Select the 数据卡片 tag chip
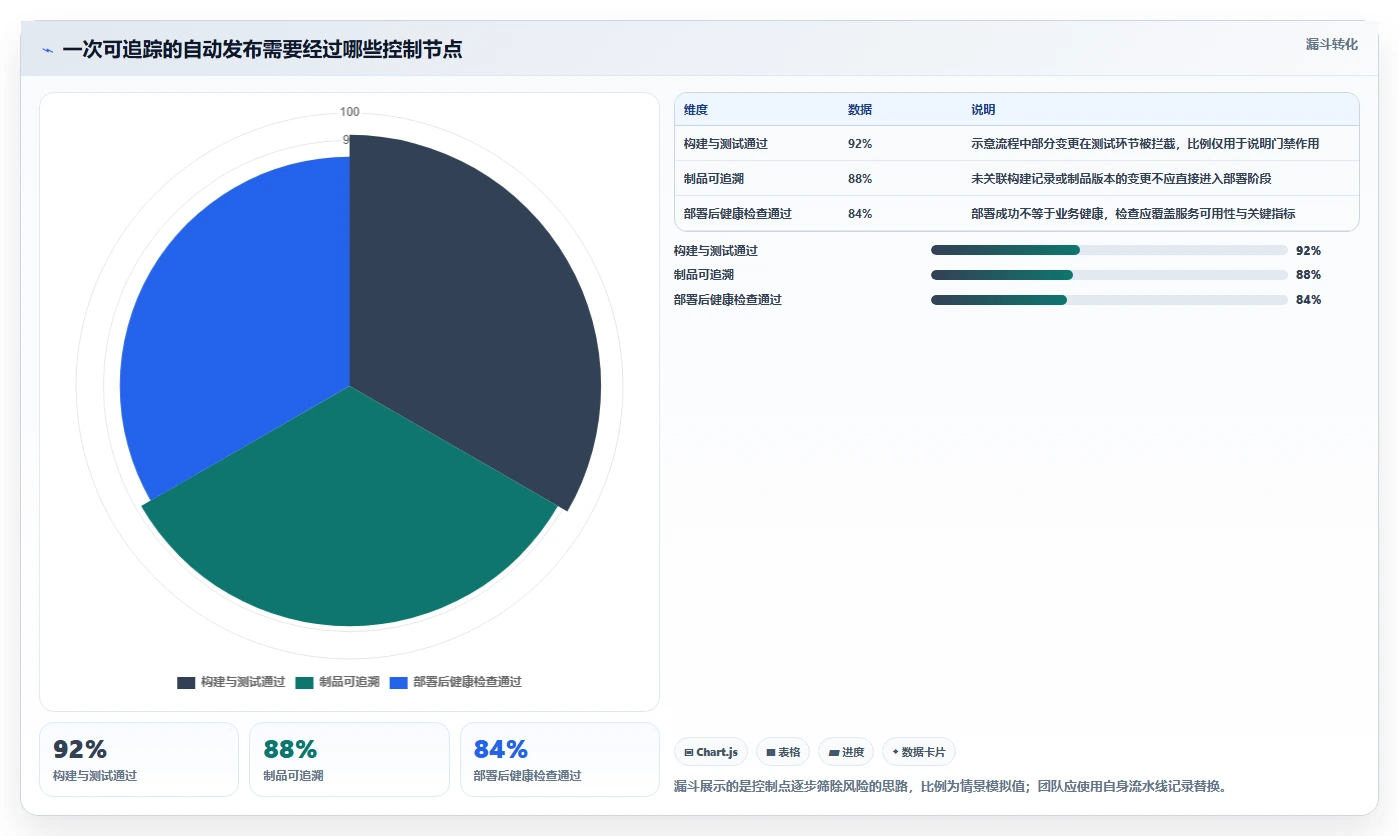 [x=919, y=752]
